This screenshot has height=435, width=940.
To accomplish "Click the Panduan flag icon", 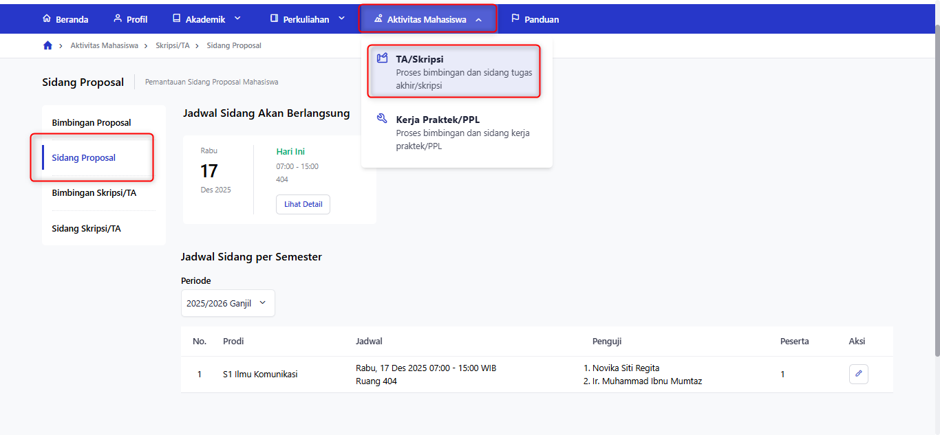I will (x=515, y=19).
